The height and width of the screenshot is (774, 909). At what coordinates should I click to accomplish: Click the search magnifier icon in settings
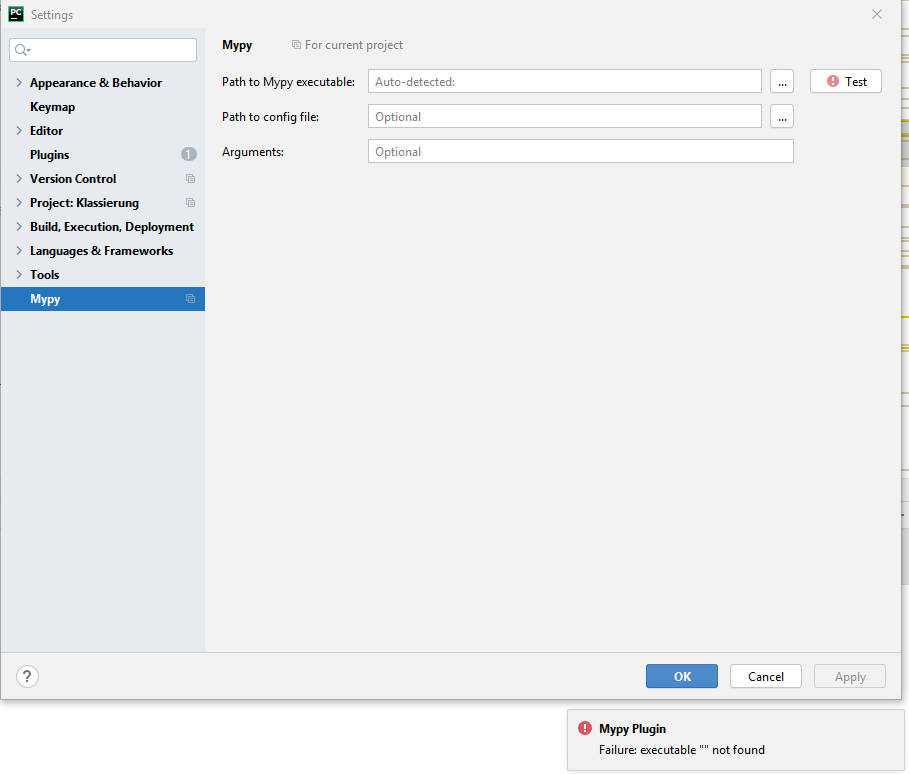pos(22,50)
